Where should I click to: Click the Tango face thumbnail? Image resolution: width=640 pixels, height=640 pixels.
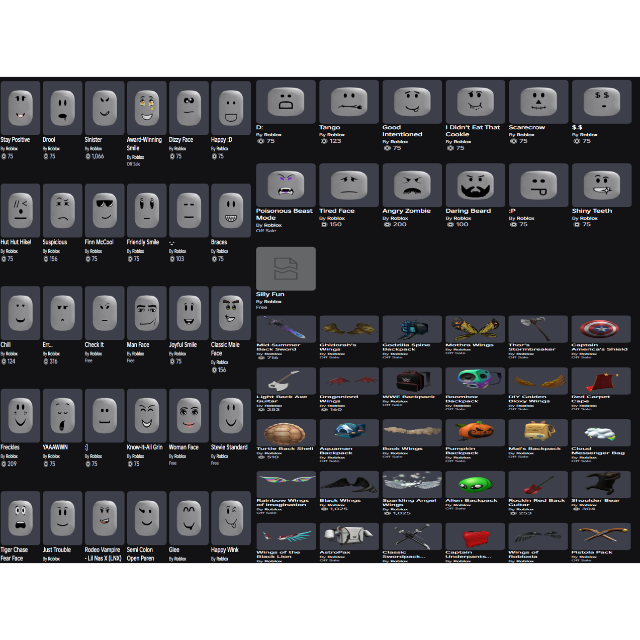(x=349, y=102)
